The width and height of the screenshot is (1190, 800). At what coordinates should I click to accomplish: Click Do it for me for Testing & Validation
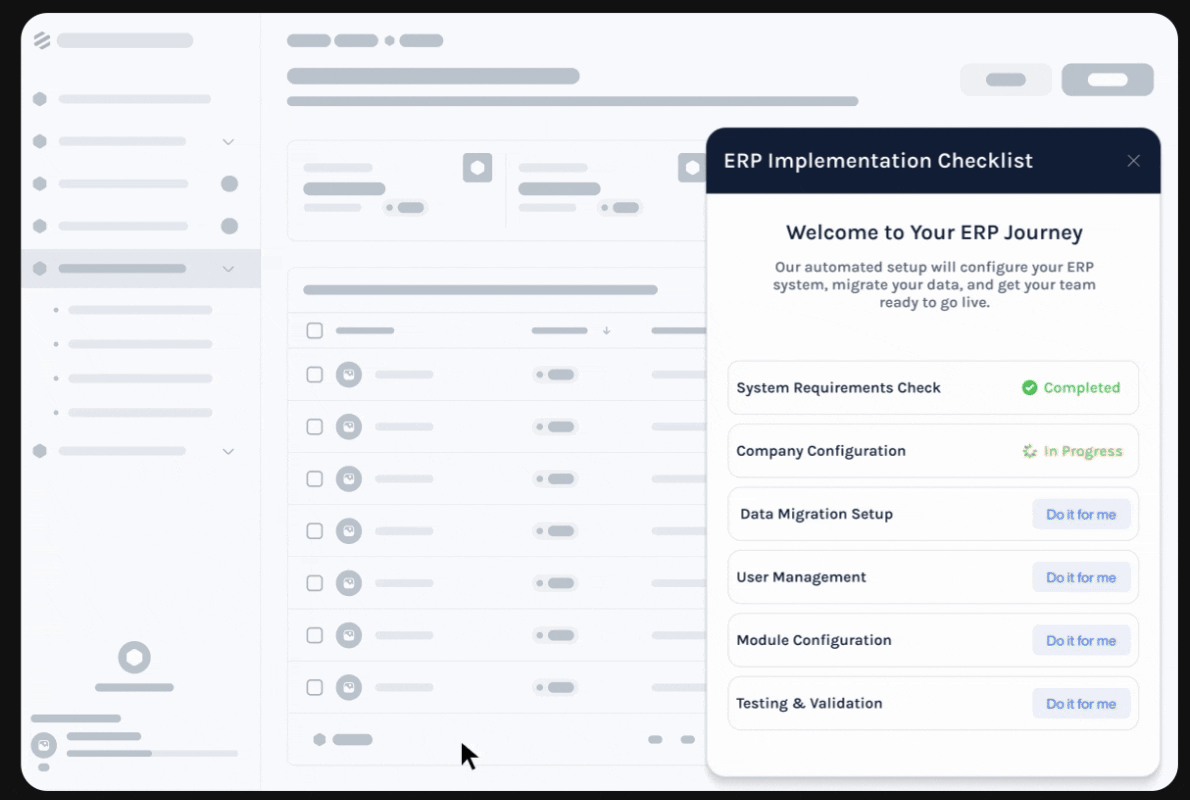pos(1081,704)
